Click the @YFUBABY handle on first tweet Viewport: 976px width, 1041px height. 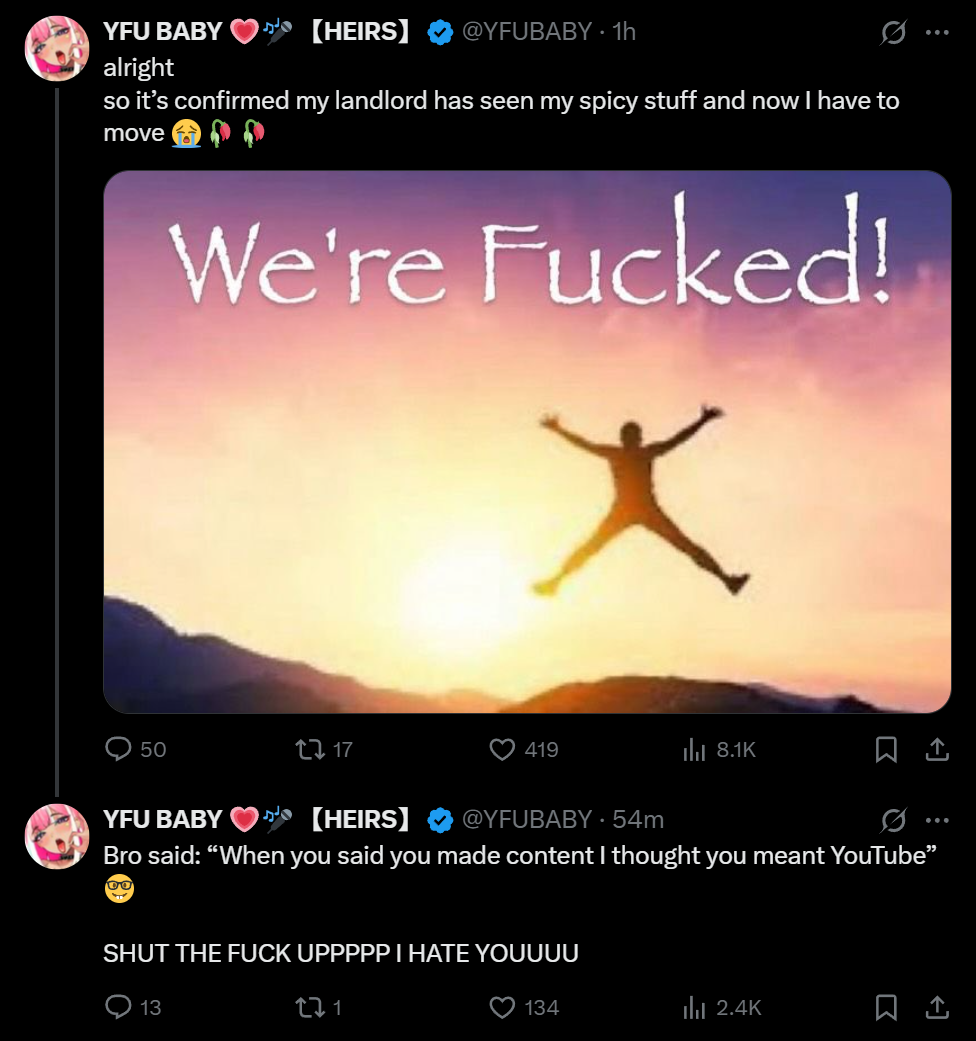pos(525,32)
